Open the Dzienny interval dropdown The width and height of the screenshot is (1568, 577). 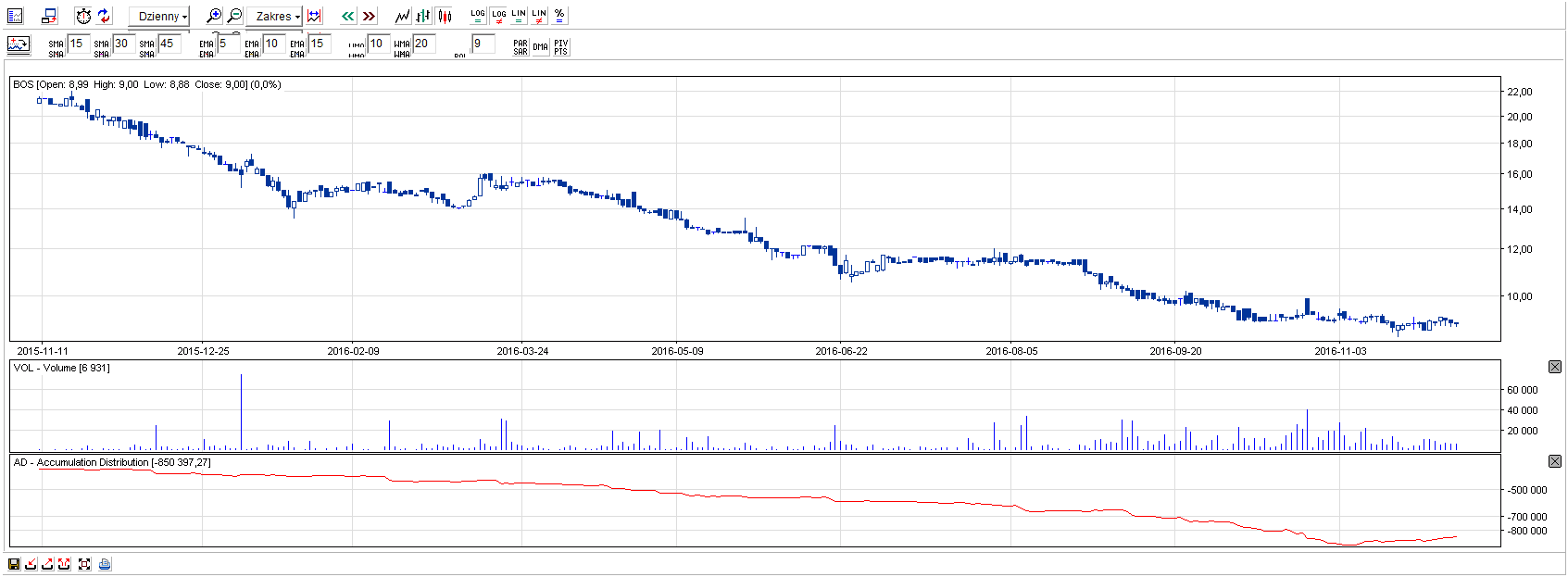[x=159, y=16]
